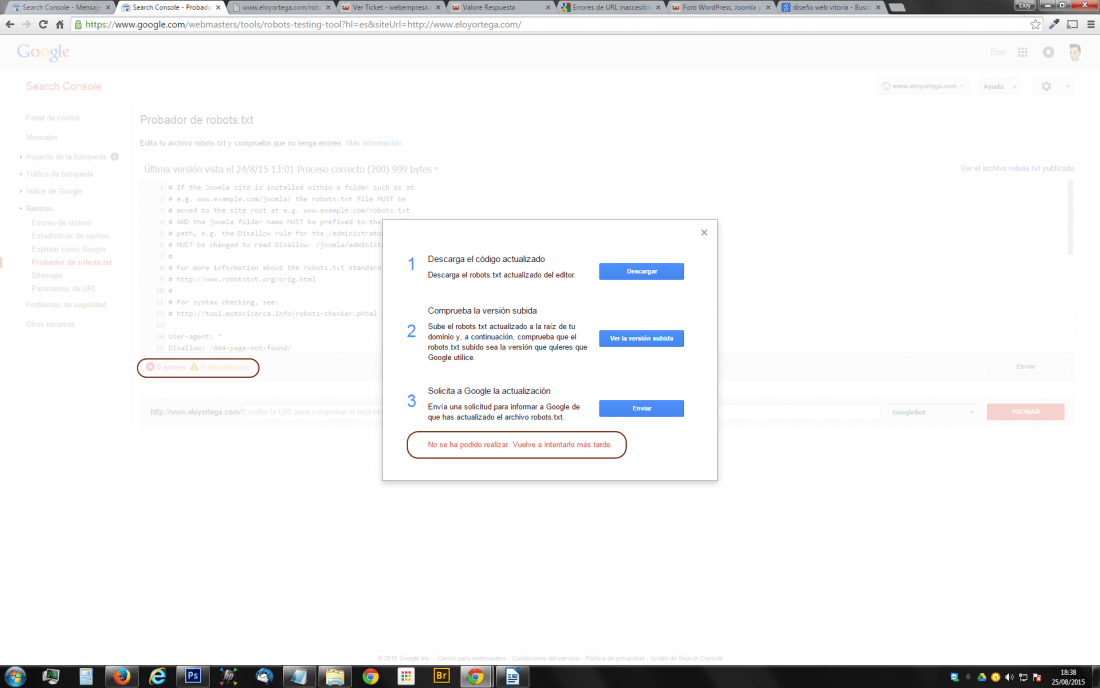This screenshot has width=1100, height=688.
Task: Open Adobe Bridge from the taskbar
Action: coord(441,677)
